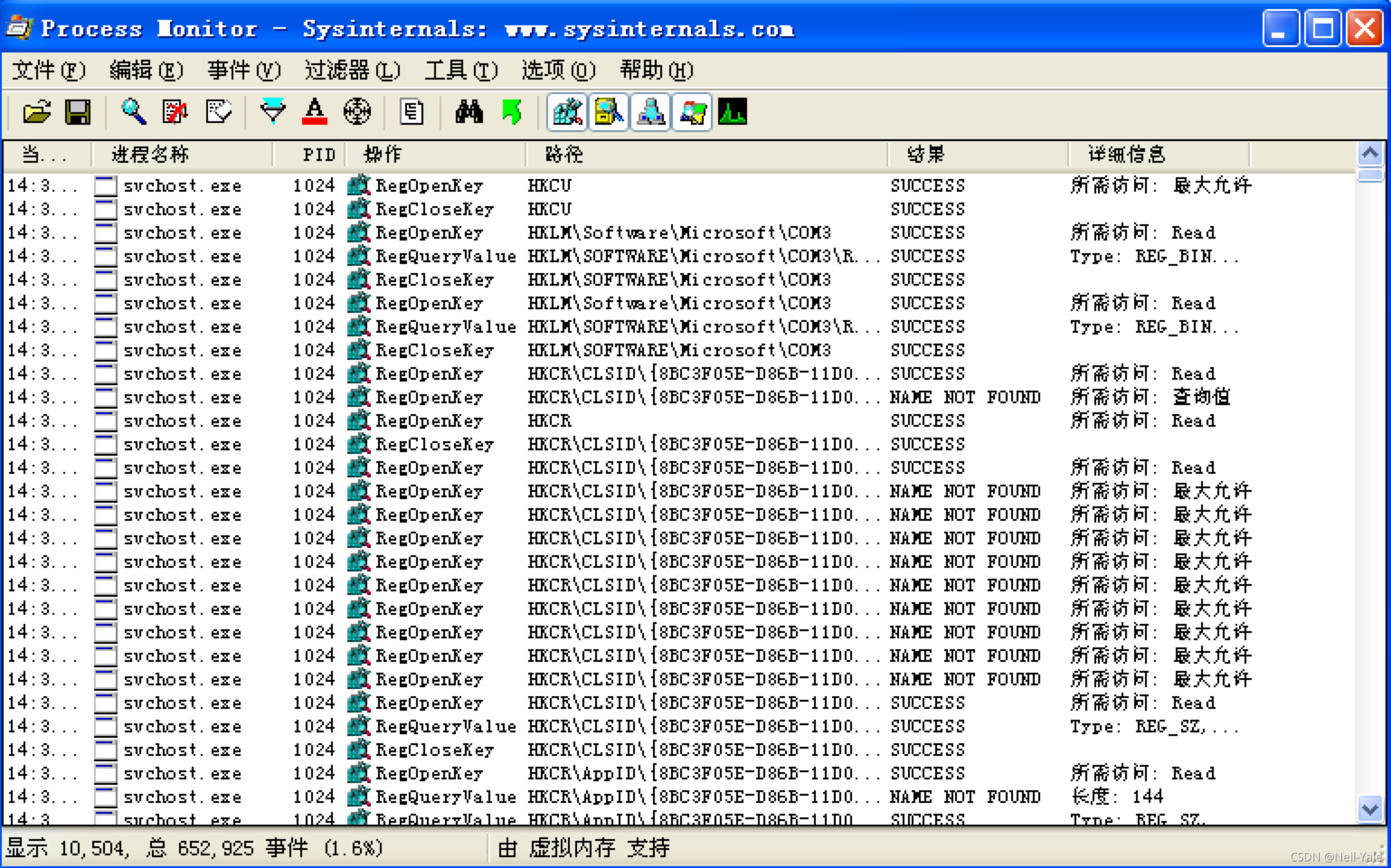This screenshot has height=868, width=1391.
Task: Click the Process Monitor title bar icon
Action: click(19, 28)
